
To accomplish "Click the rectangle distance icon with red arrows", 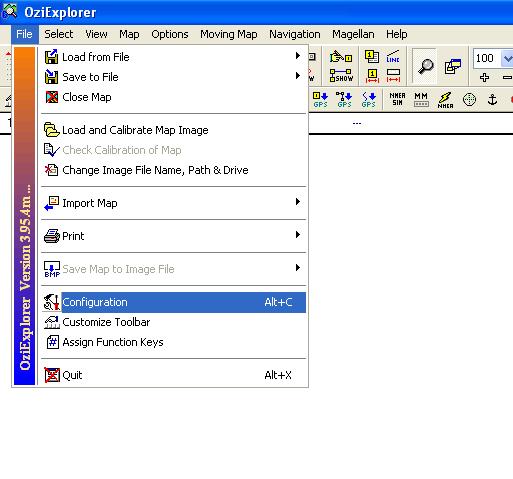I will [x=393, y=76].
